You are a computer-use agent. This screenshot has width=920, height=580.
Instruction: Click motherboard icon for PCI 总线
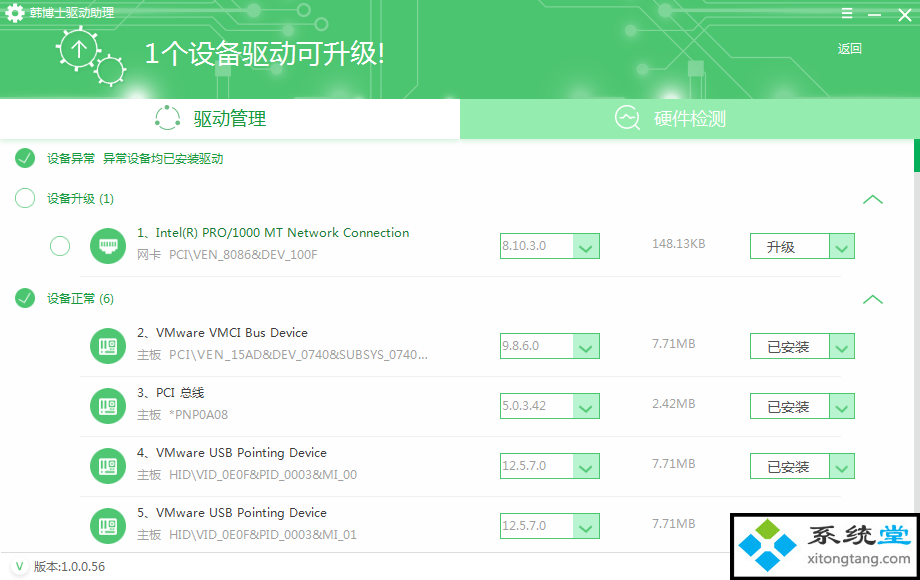pos(108,406)
